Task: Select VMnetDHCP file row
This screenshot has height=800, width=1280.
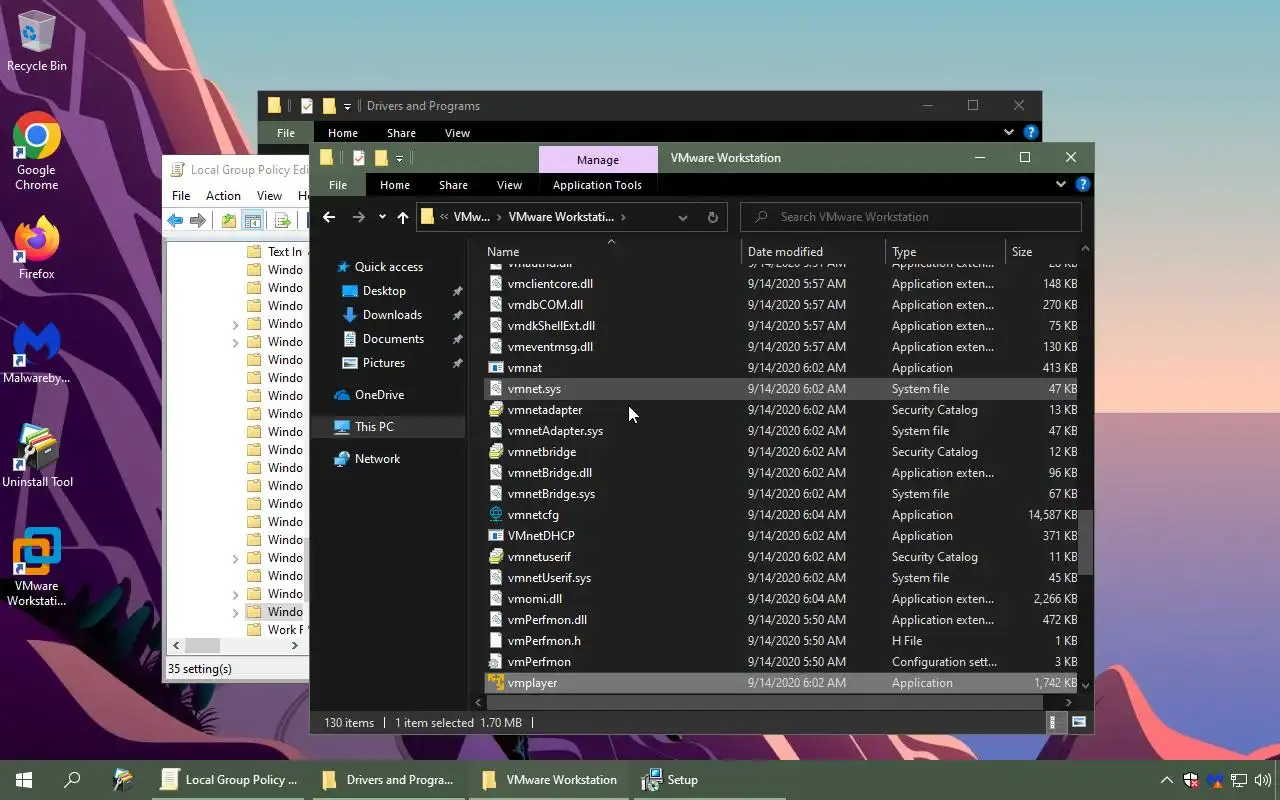Action: click(781, 536)
